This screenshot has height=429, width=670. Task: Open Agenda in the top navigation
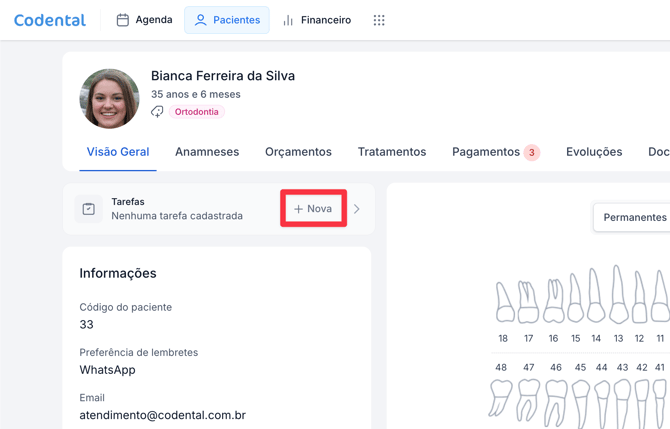(x=144, y=20)
